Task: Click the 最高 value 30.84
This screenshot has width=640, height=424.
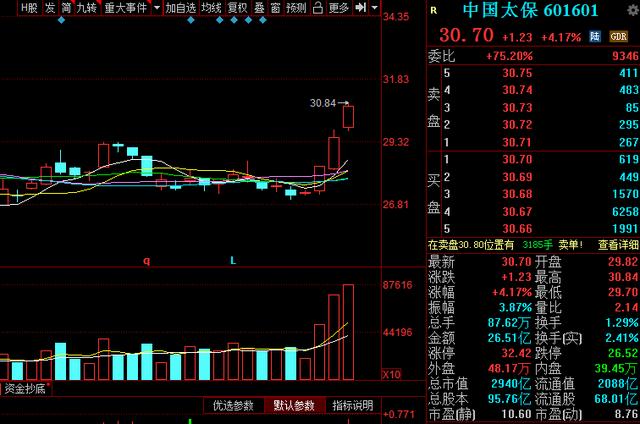Action: click(x=623, y=277)
